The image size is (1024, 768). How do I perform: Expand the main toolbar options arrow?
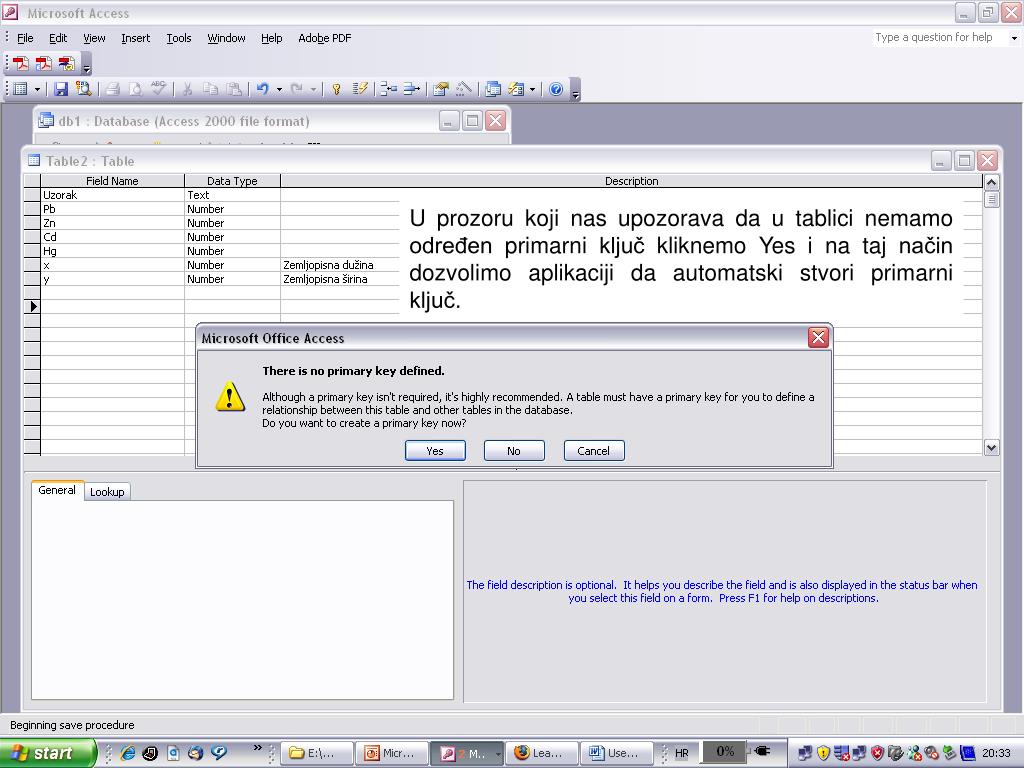[575, 89]
